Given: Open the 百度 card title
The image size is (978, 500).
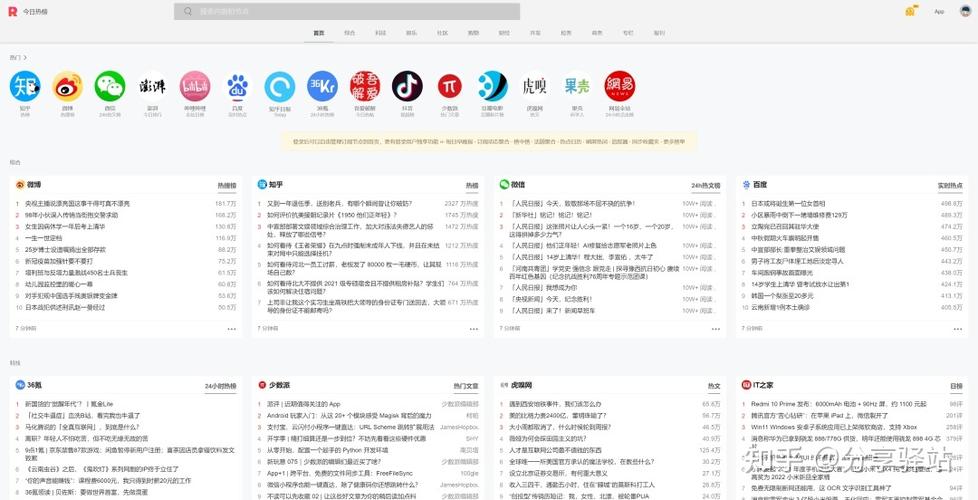Looking at the screenshot, I should pyautogui.click(x=760, y=185).
